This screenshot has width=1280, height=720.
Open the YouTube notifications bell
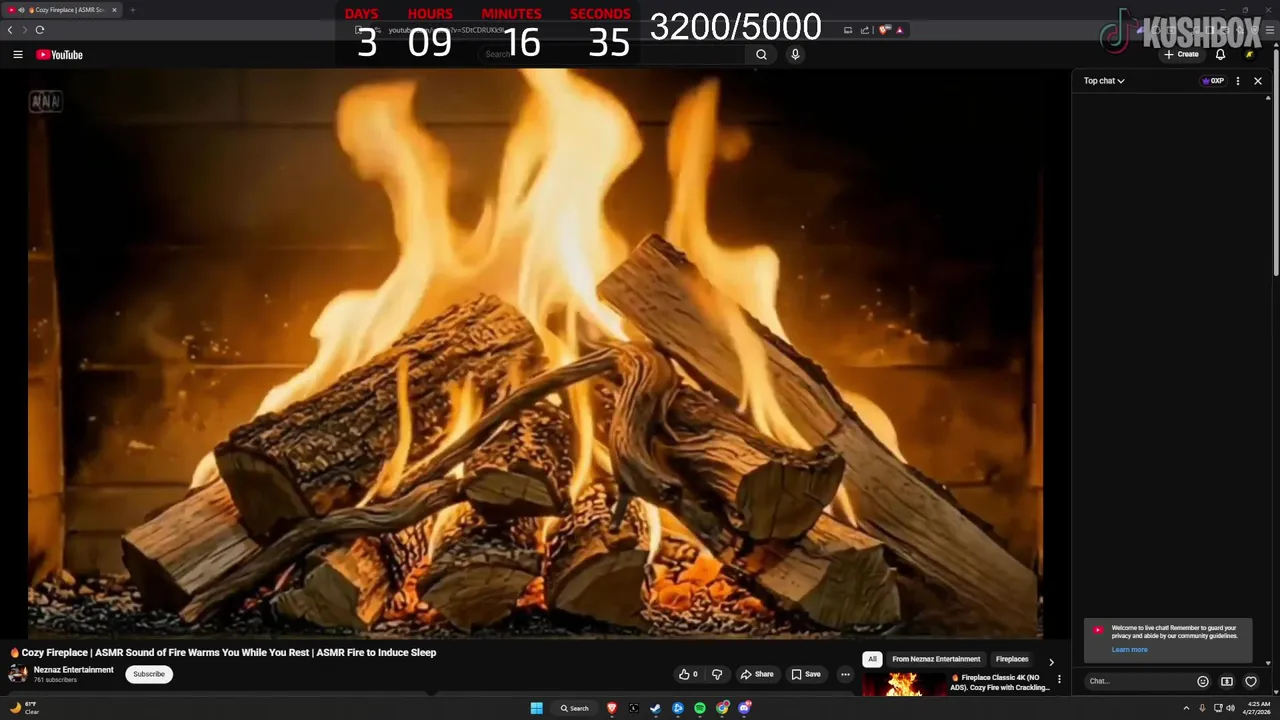click(x=1220, y=55)
